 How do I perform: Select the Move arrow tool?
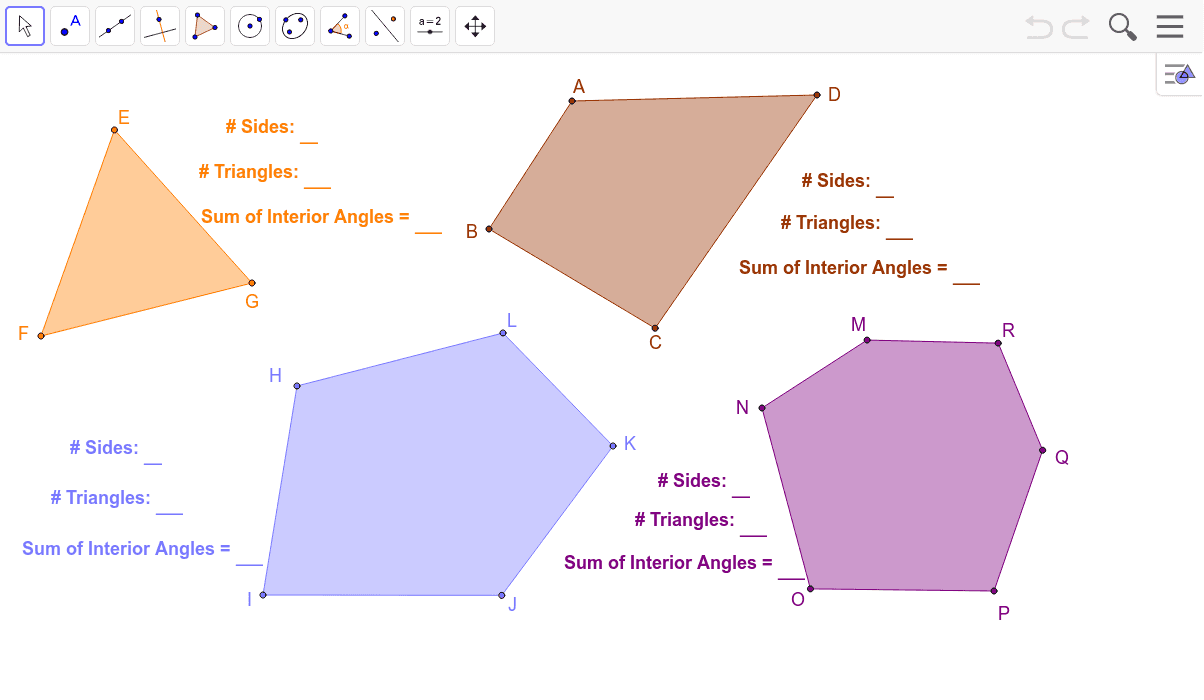click(25, 26)
